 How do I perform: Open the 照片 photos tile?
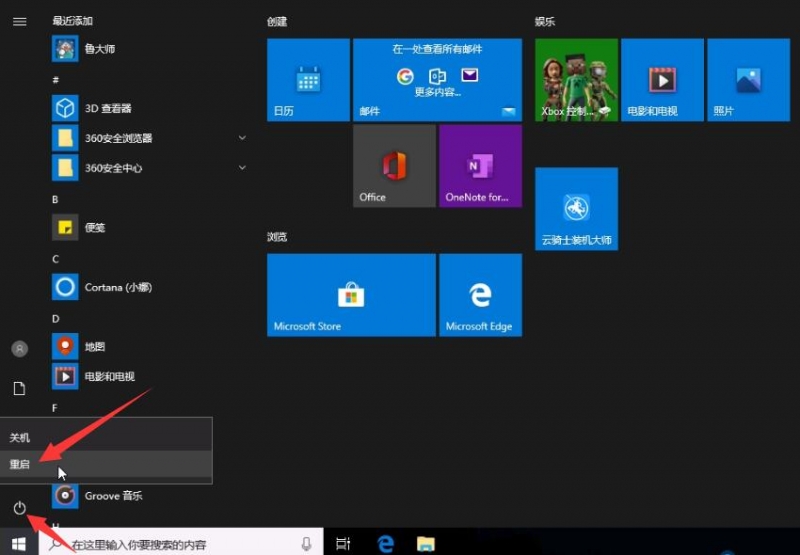pyautogui.click(x=748, y=80)
